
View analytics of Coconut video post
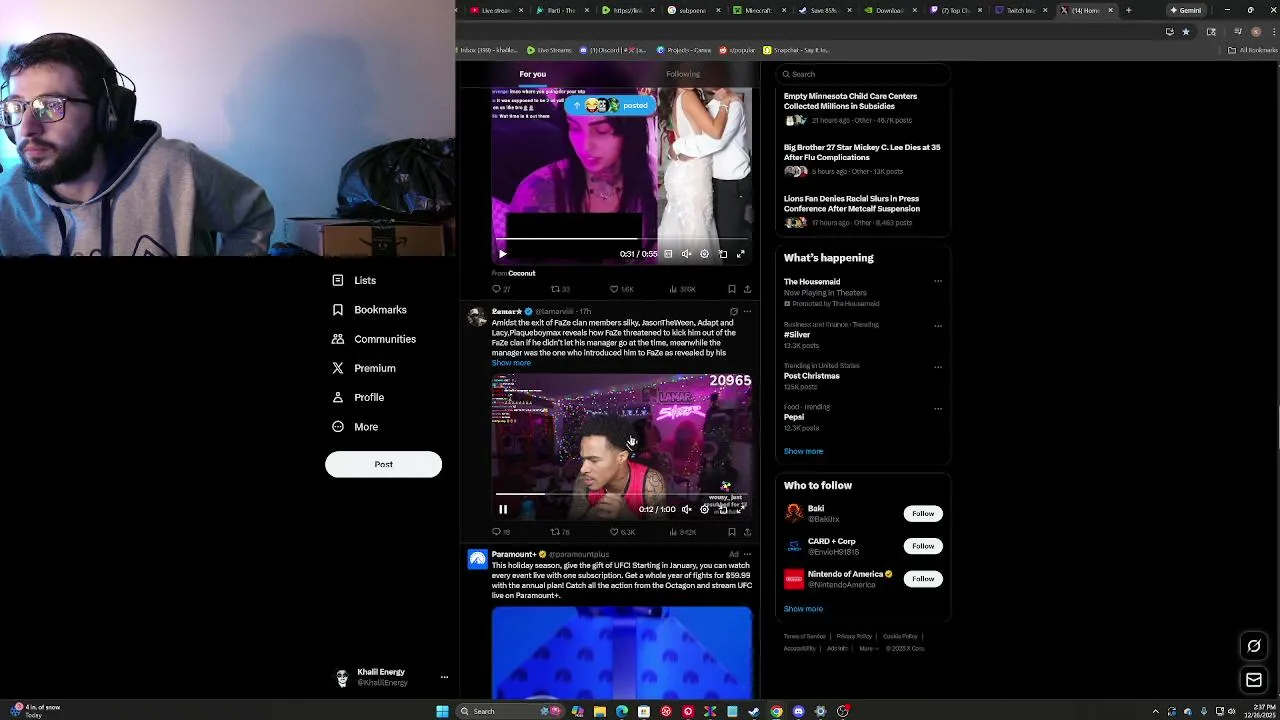tap(681, 289)
